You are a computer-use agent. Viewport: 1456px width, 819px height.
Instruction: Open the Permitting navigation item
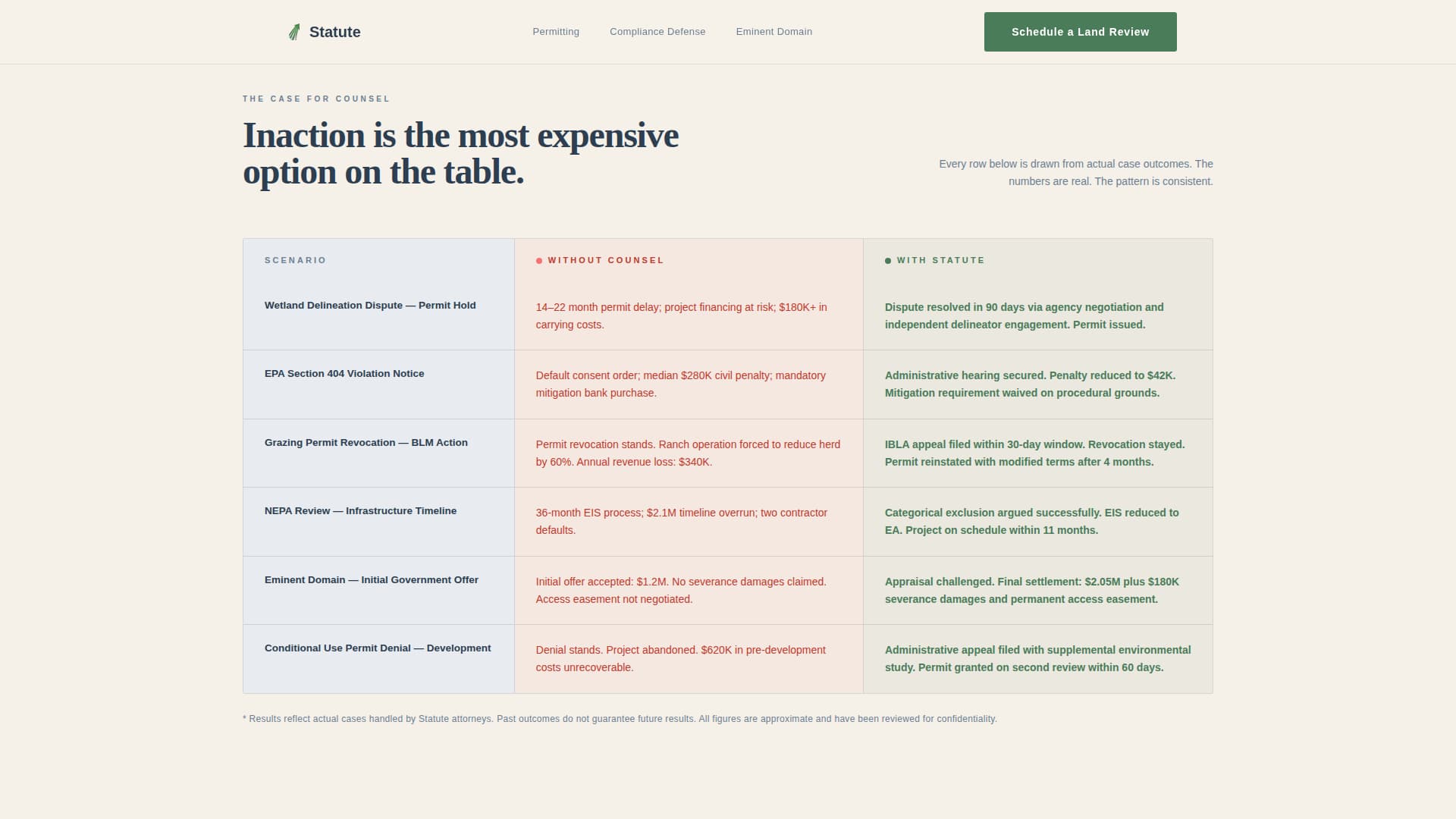point(556,31)
